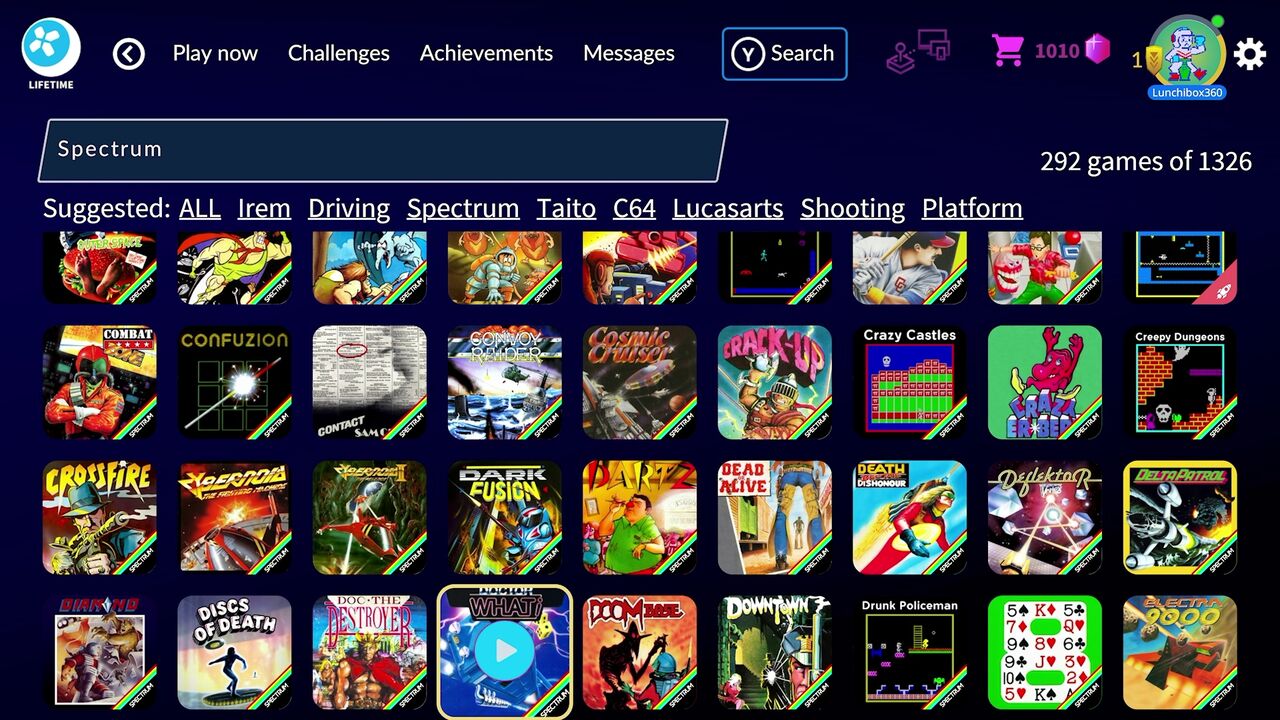1280x720 pixels.
Task: Open the settings gear icon
Action: click(1250, 53)
